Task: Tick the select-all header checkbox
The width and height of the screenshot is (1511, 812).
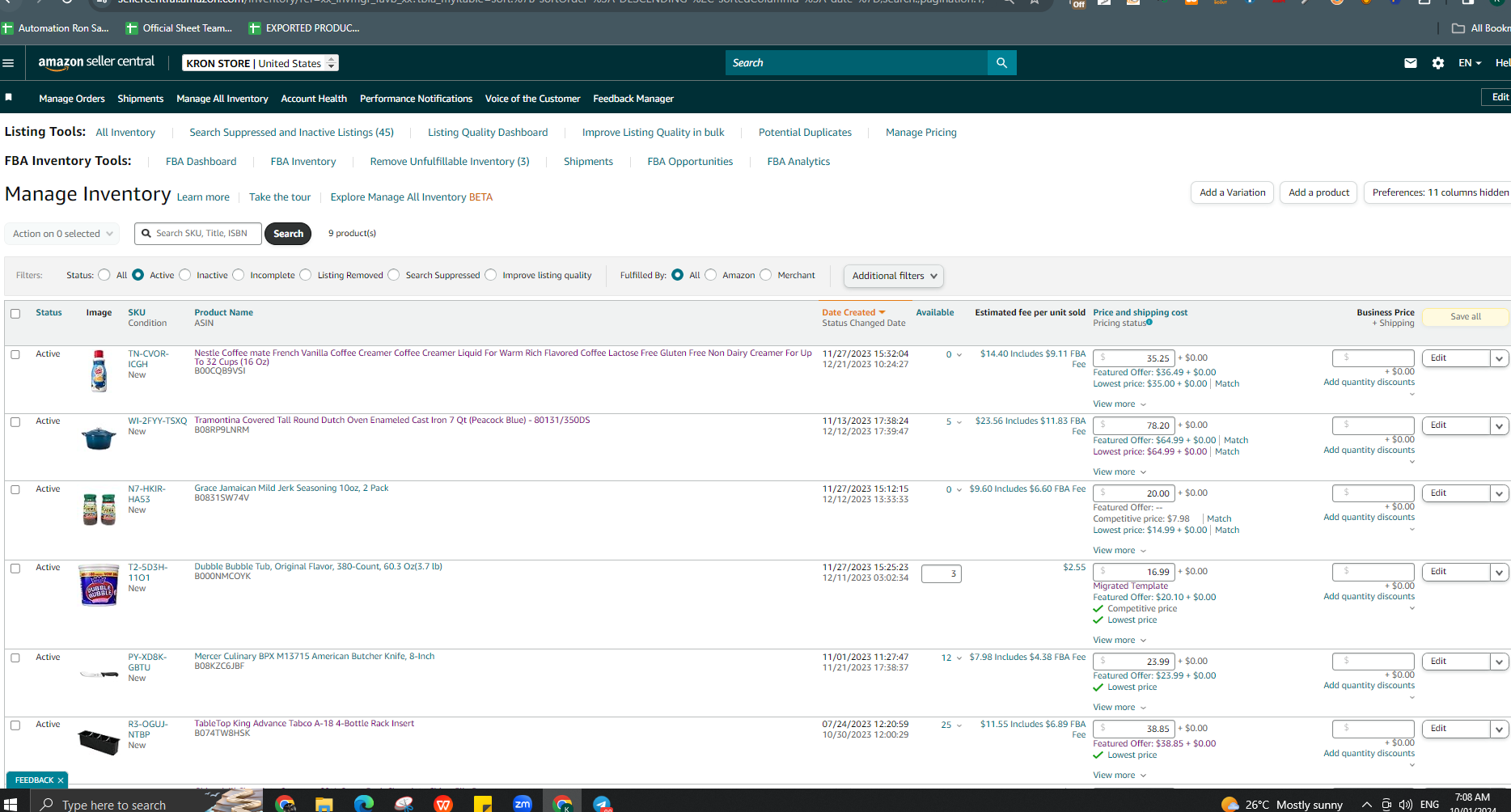Action: click(15, 314)
